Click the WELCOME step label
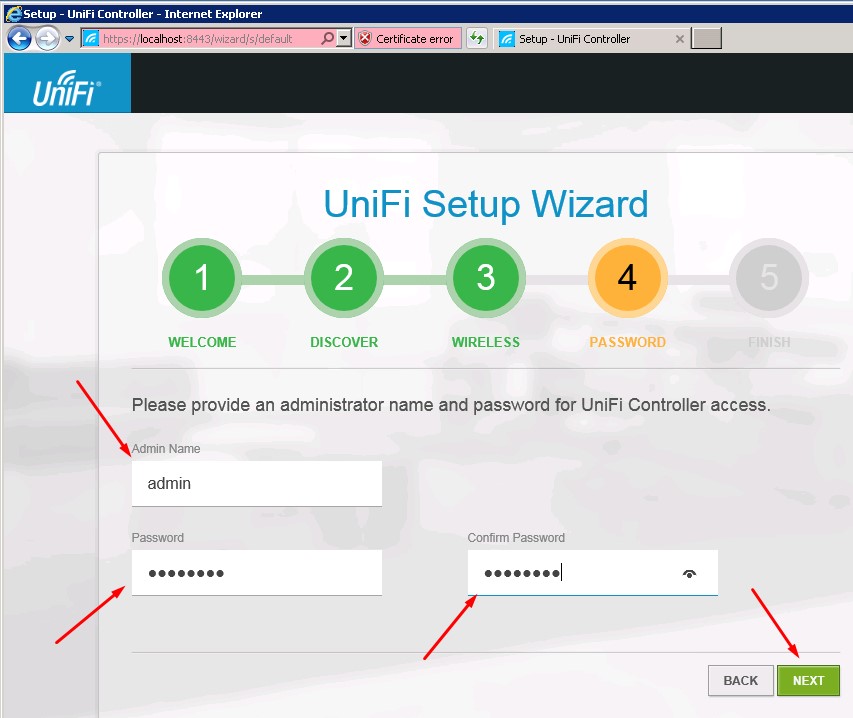 [x=202, y=342]
